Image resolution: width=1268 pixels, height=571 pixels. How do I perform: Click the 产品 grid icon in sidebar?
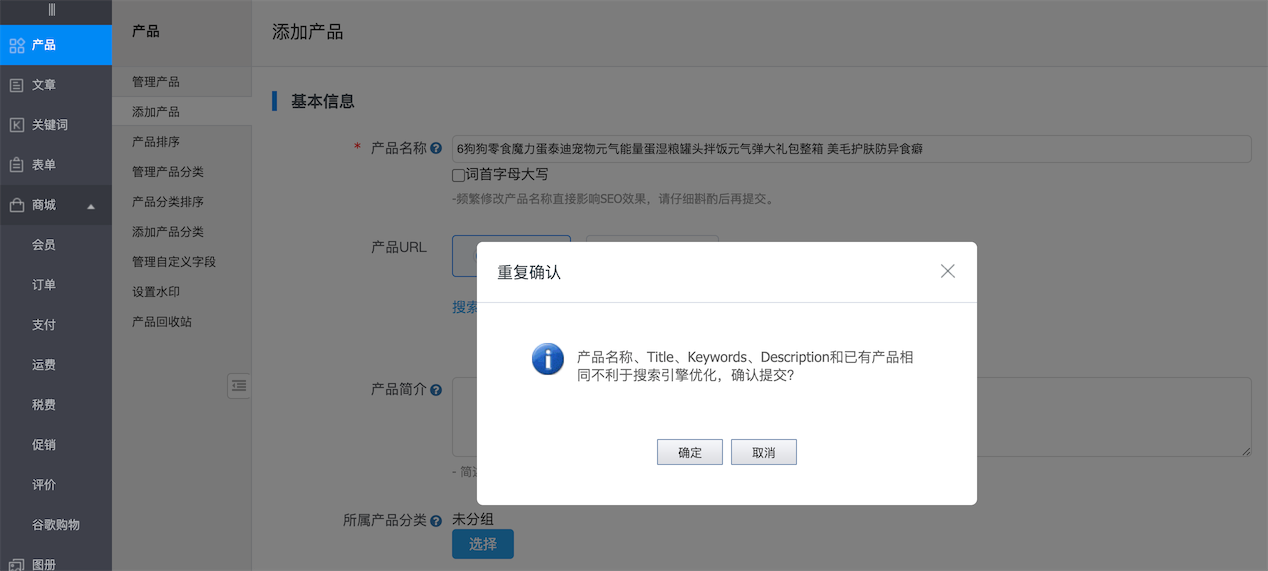(16, 45)
